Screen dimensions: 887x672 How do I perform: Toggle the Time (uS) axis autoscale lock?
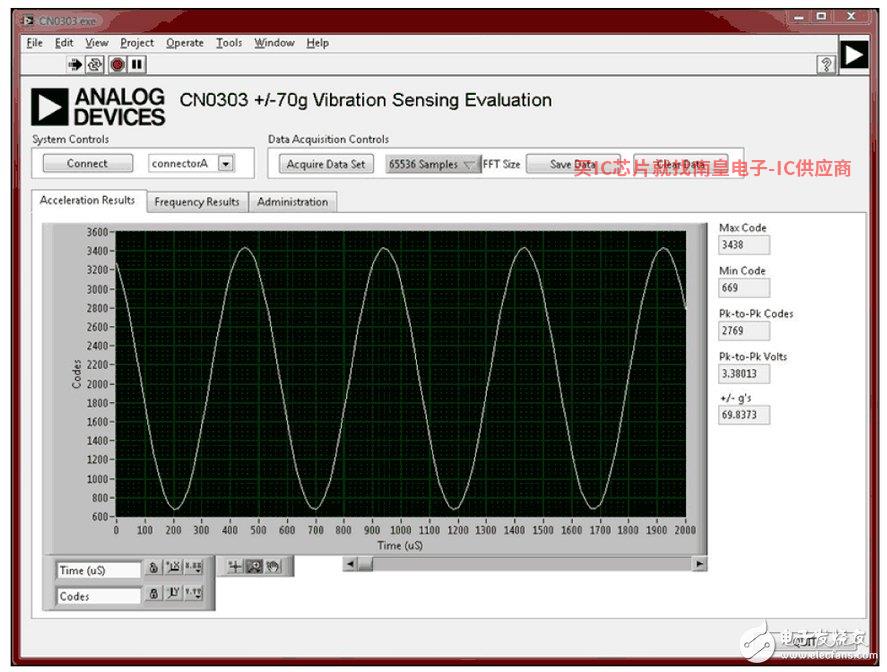pyautogui.click(x=154, y=568)
